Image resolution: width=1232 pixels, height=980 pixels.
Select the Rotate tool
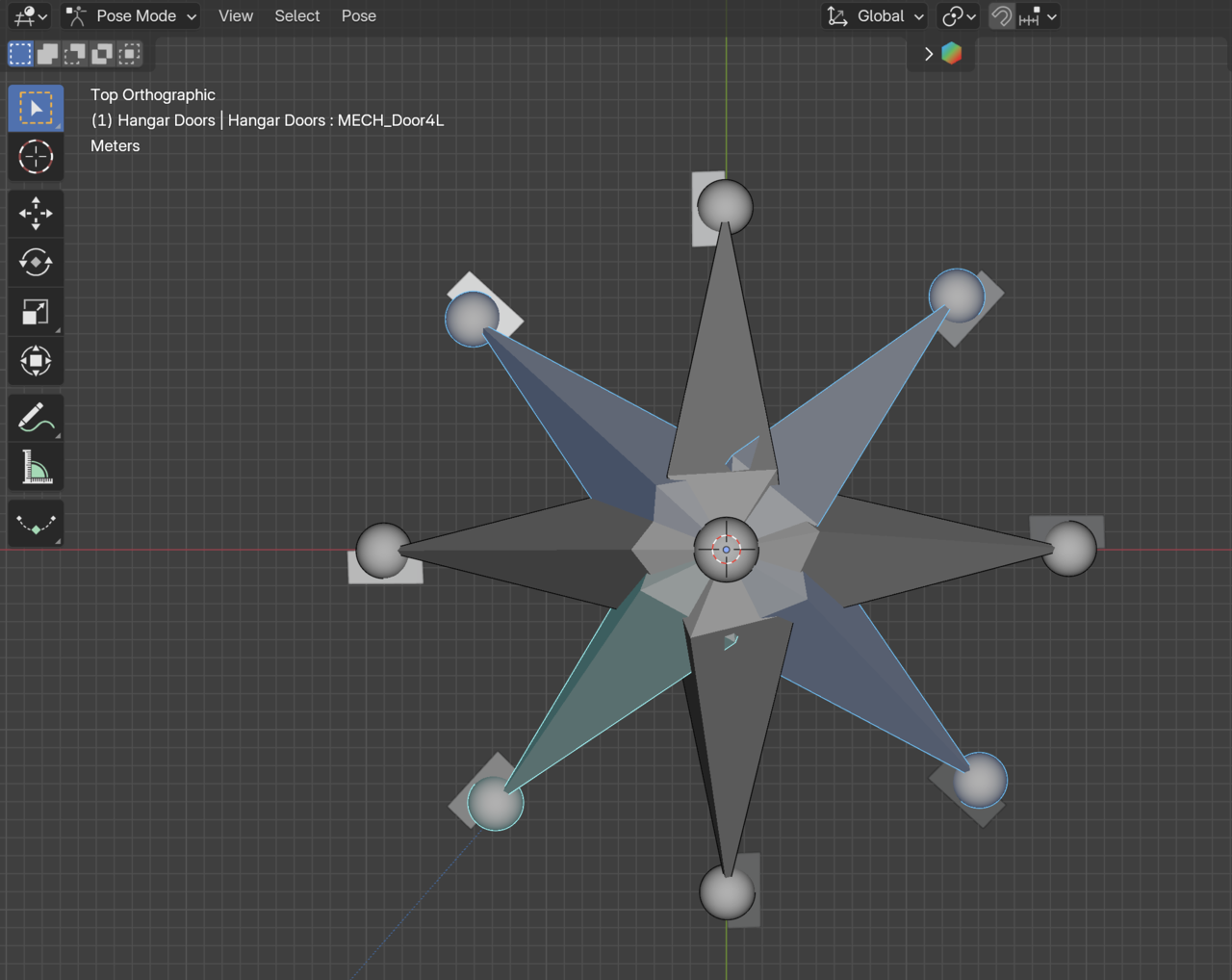[x=36, y=262]
